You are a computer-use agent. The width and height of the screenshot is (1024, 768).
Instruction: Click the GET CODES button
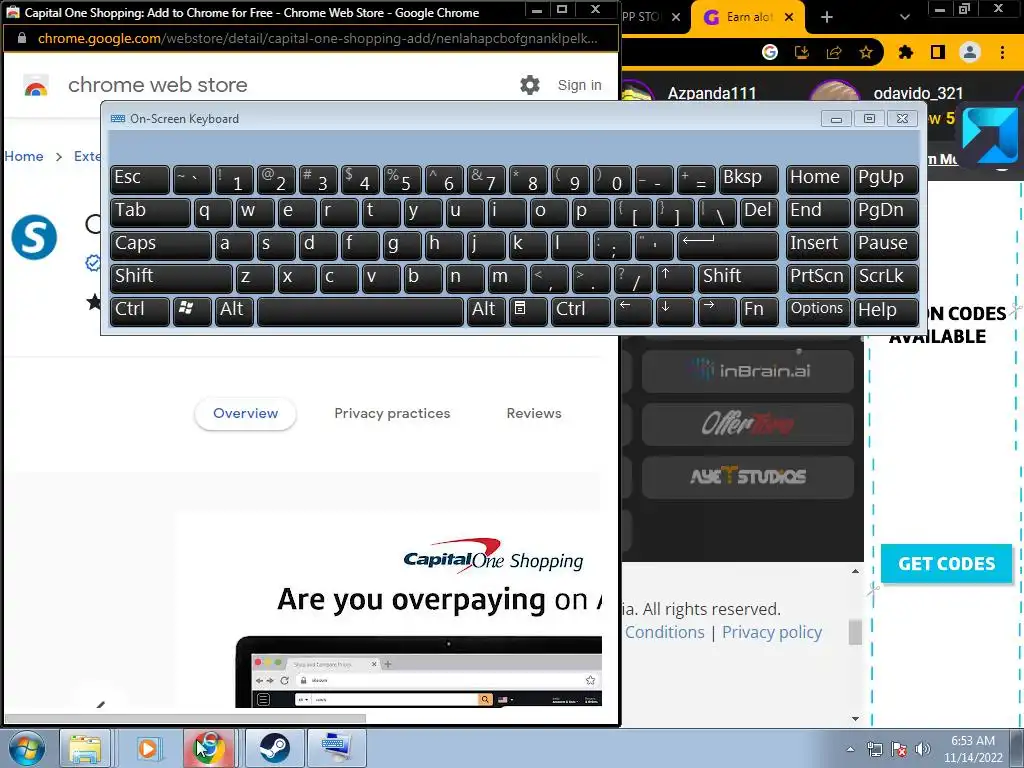coord(946,564)
